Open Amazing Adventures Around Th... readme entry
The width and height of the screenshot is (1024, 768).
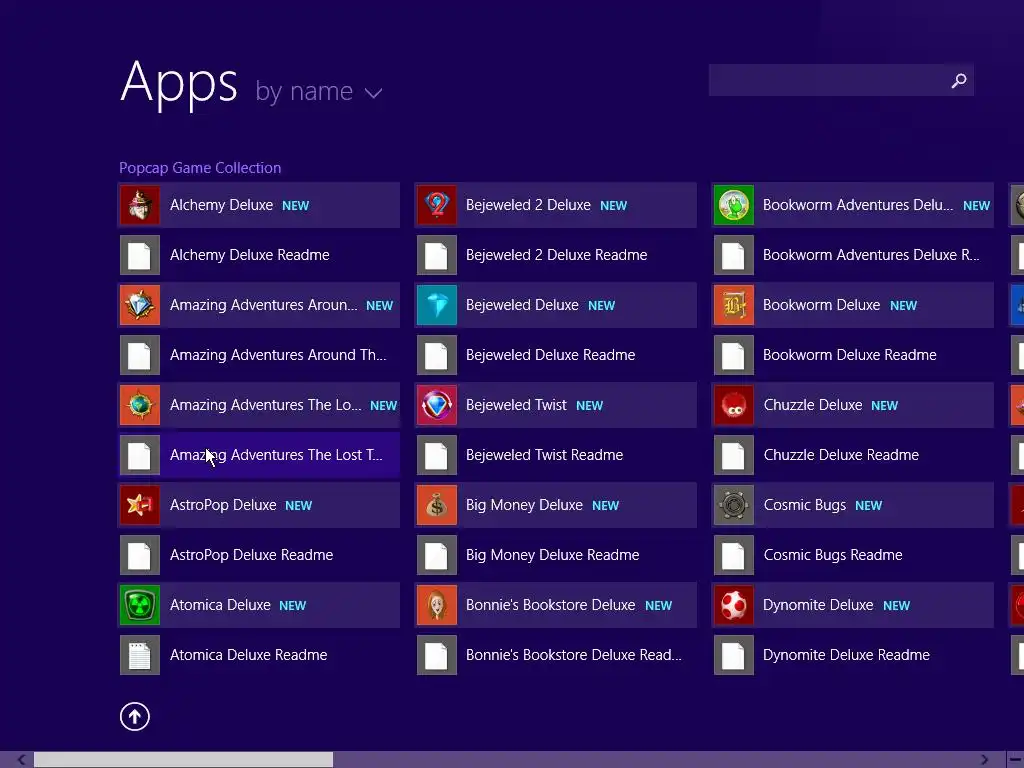(259, 355)
